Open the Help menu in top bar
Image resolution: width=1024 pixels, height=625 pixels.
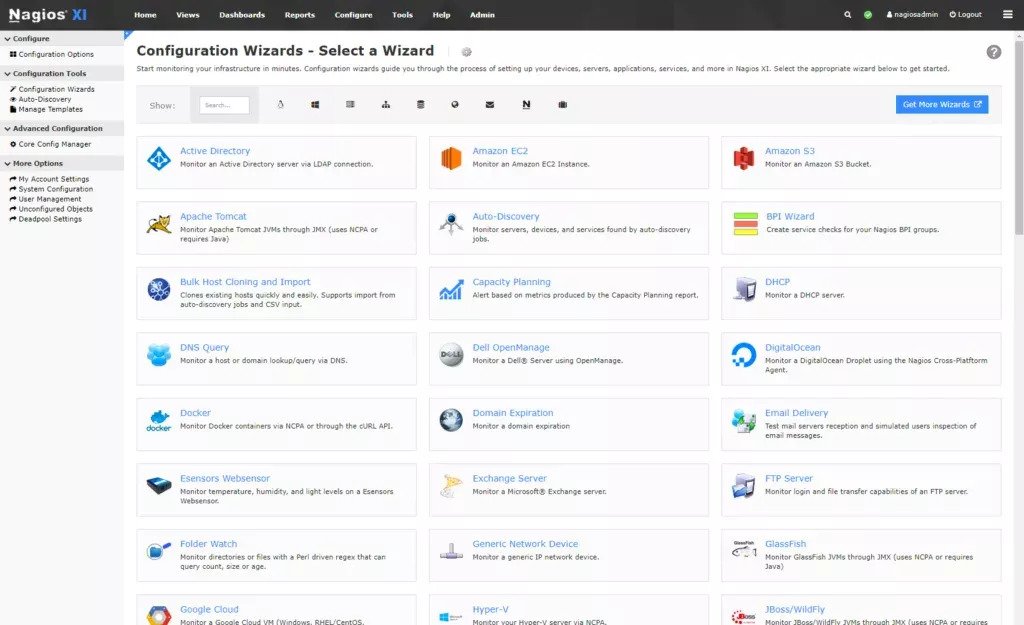[441, 15]
